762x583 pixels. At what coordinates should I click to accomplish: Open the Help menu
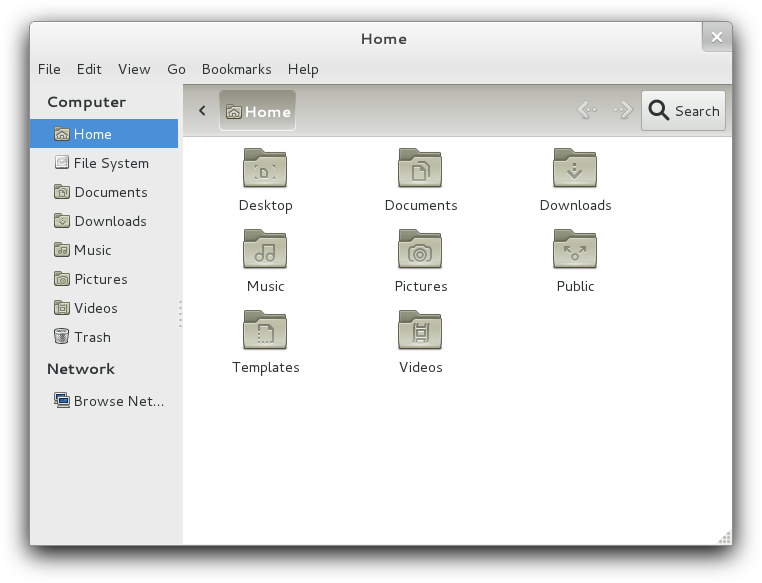[303, 69]
